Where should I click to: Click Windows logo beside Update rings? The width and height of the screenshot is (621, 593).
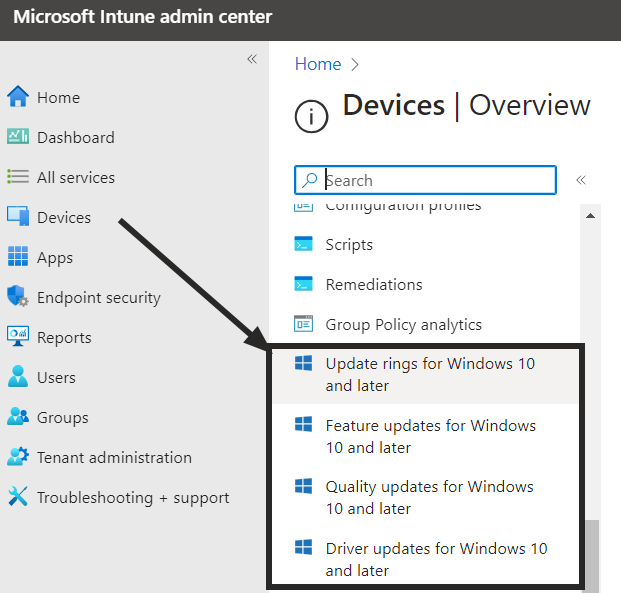pos(303,363)
